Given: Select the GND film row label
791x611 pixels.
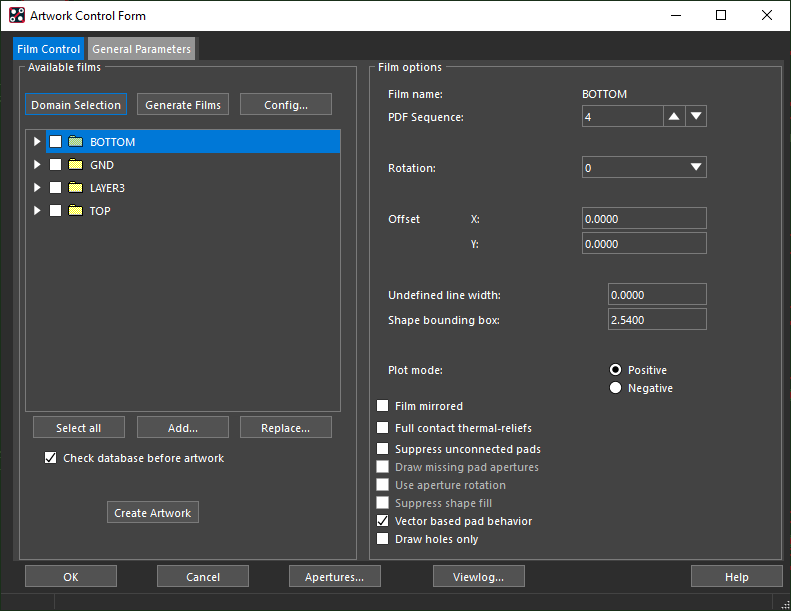Looking at the screenshot, I should 102,165.
